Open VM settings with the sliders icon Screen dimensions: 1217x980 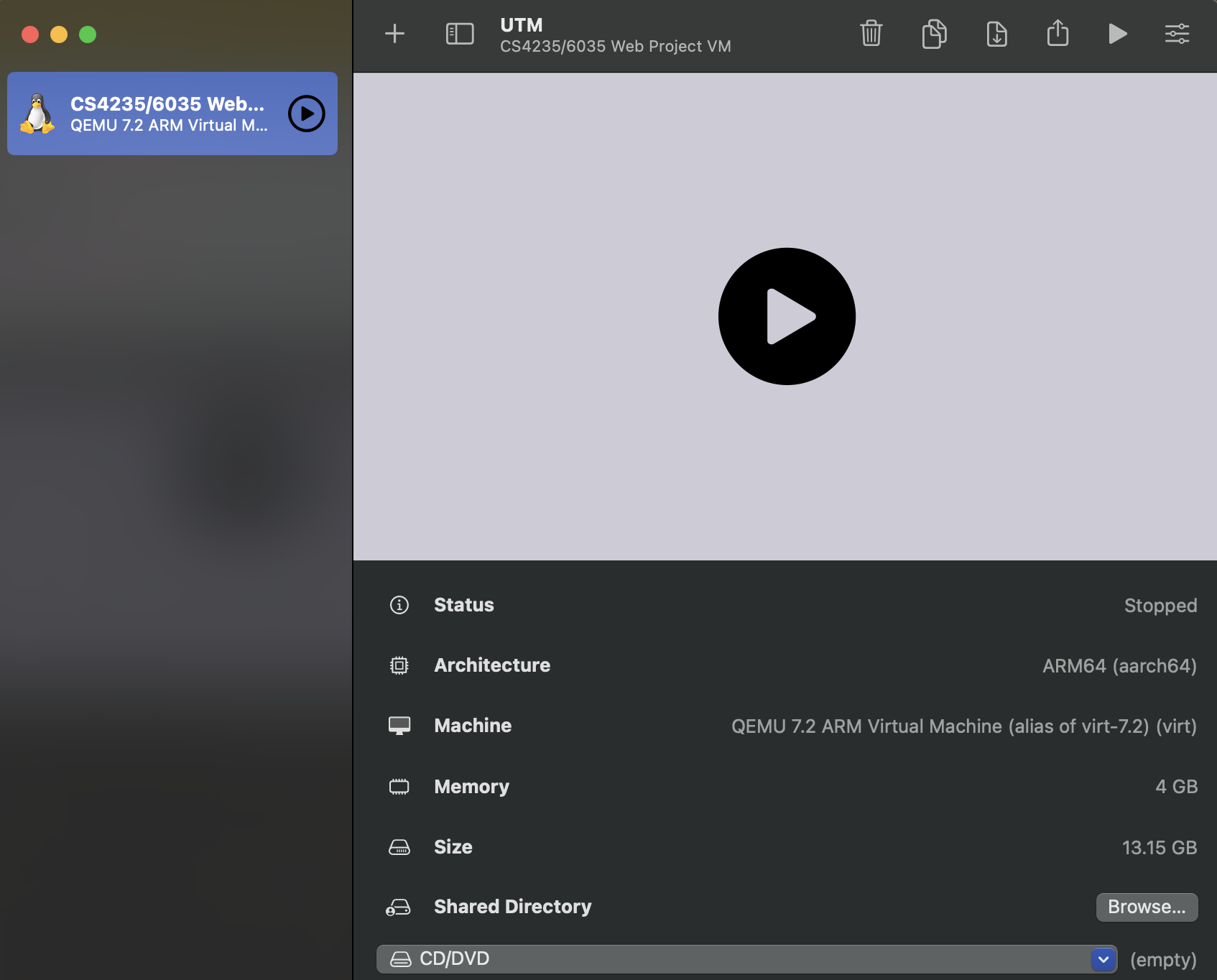click(1177, 34)
